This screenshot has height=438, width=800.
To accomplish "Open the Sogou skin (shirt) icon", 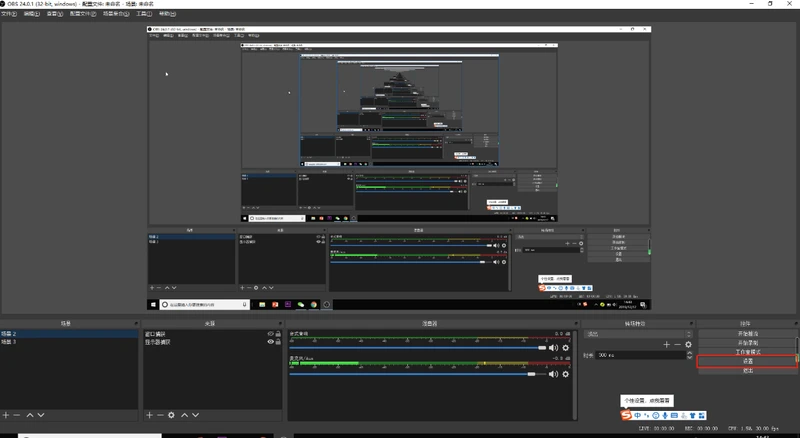I will coord(693,416).
